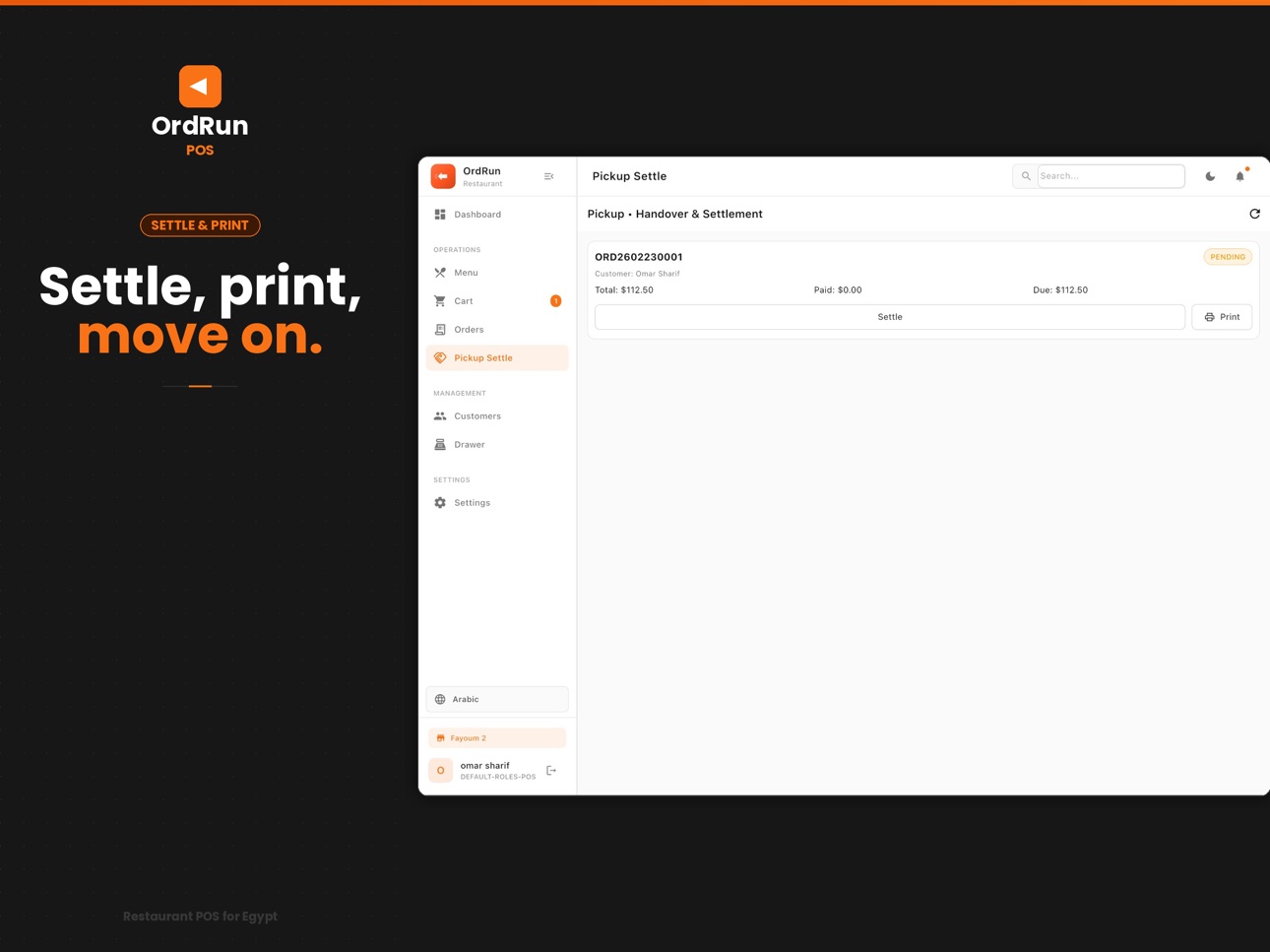
Task: Go to the Cart page
Action: point(497,301)
